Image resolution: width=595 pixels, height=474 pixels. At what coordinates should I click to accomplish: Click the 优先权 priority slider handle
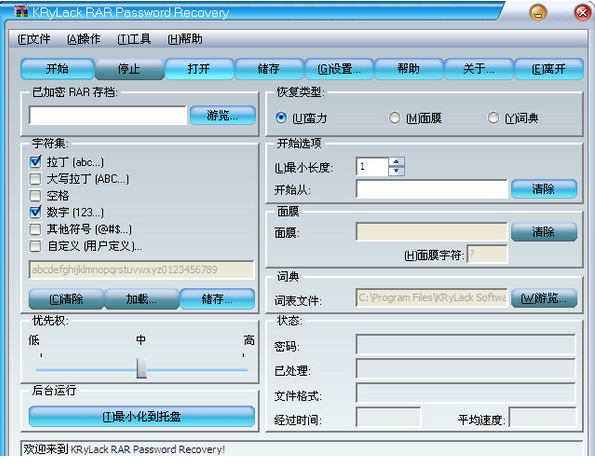pos(142,368)
